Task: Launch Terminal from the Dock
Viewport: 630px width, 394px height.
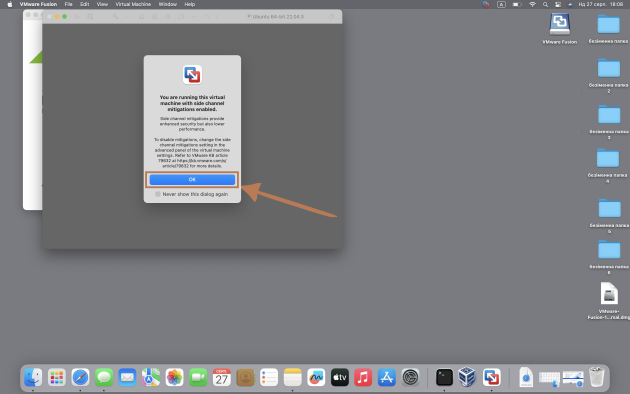Action: pos(444,378)
